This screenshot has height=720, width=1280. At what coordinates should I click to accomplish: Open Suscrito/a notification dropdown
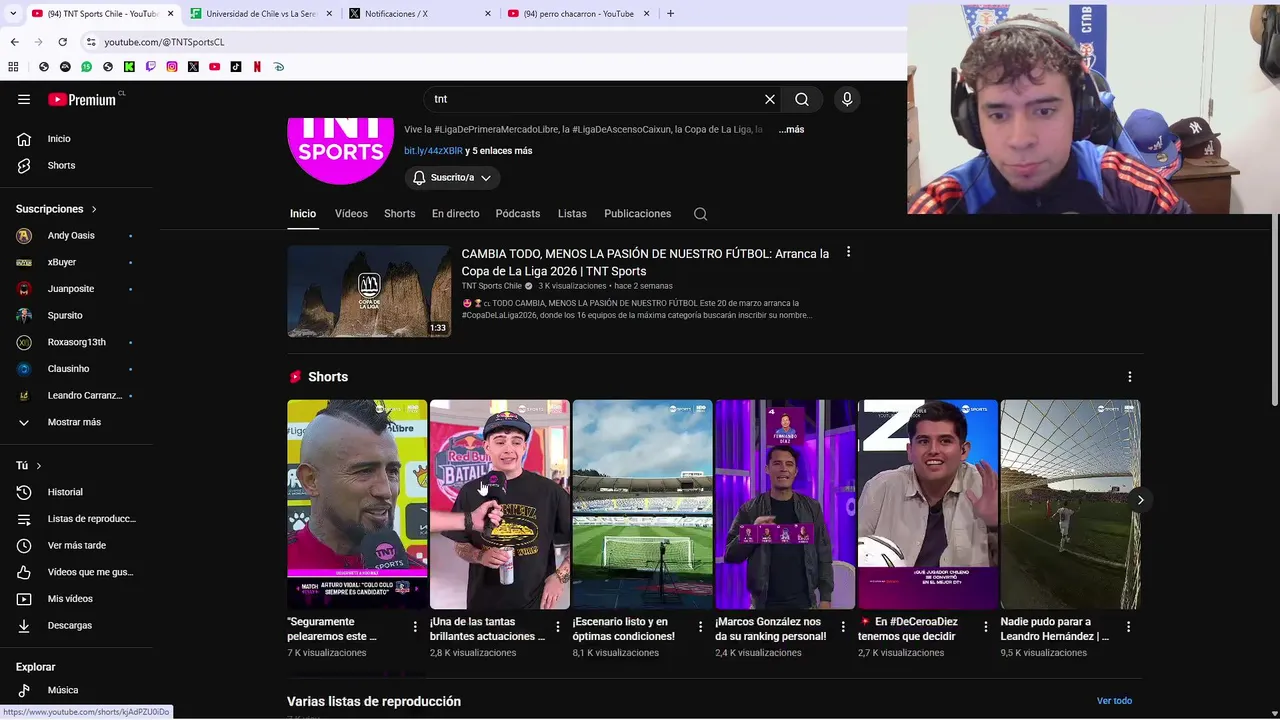click(x=452, y=178)
